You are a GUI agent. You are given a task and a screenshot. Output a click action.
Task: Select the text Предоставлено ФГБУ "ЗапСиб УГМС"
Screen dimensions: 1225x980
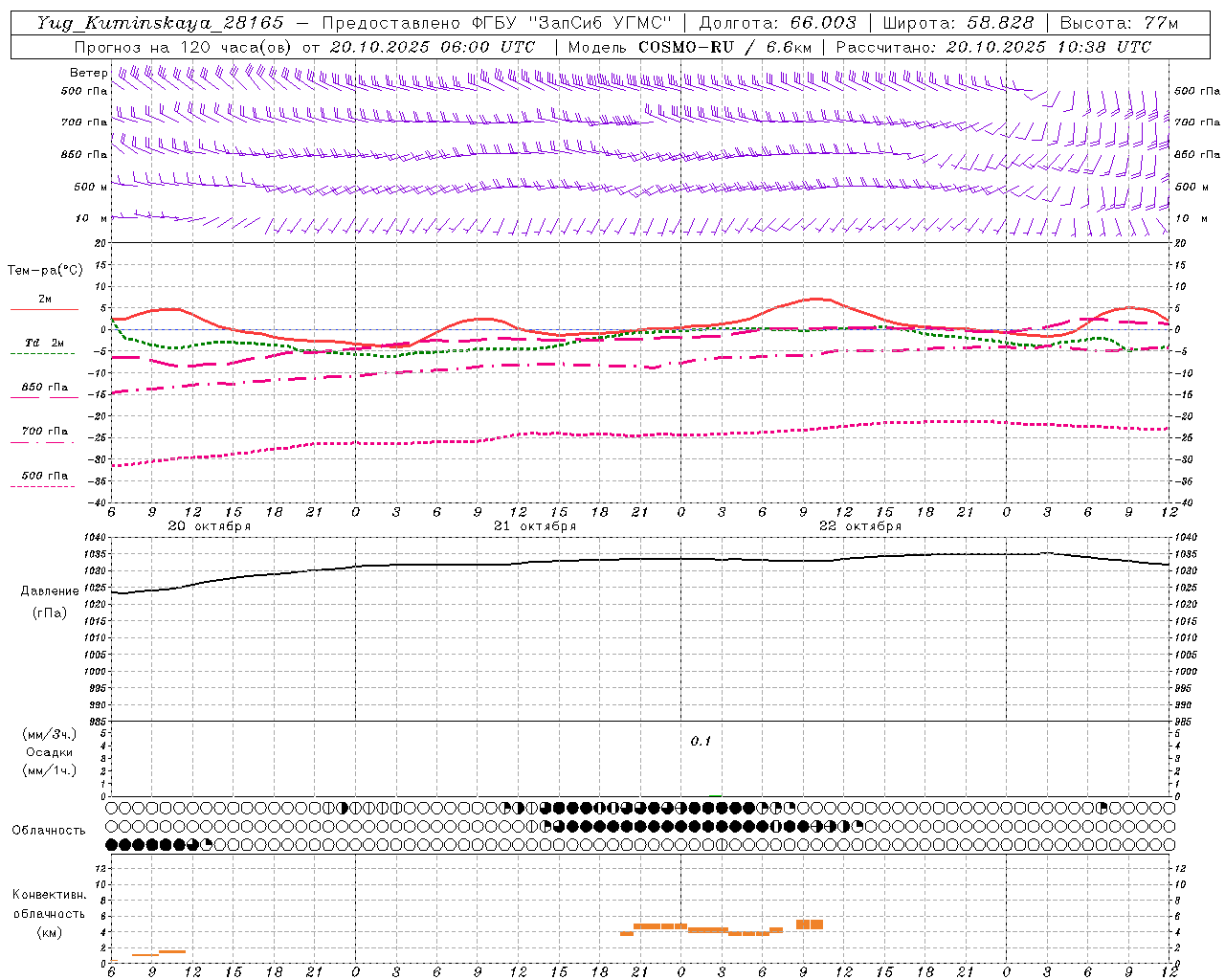[498, 23]
